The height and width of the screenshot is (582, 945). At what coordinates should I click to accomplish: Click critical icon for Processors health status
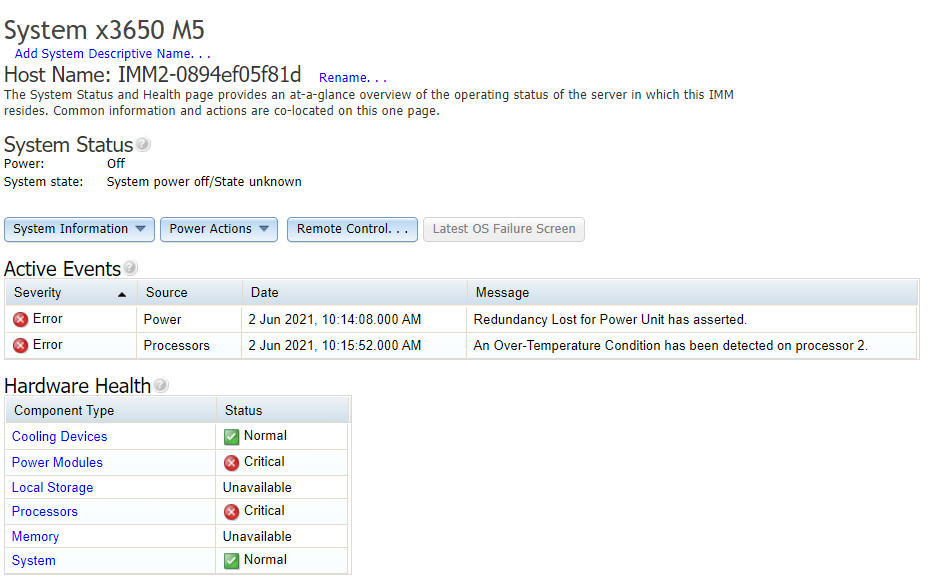[231, 512]
